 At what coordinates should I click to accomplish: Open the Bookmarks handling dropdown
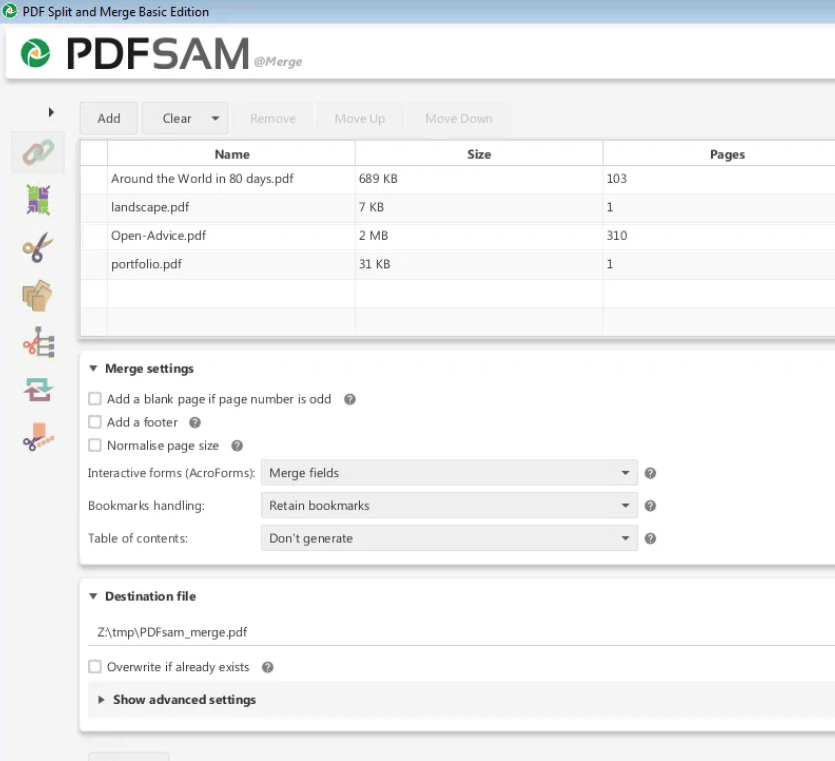(446, 505)
